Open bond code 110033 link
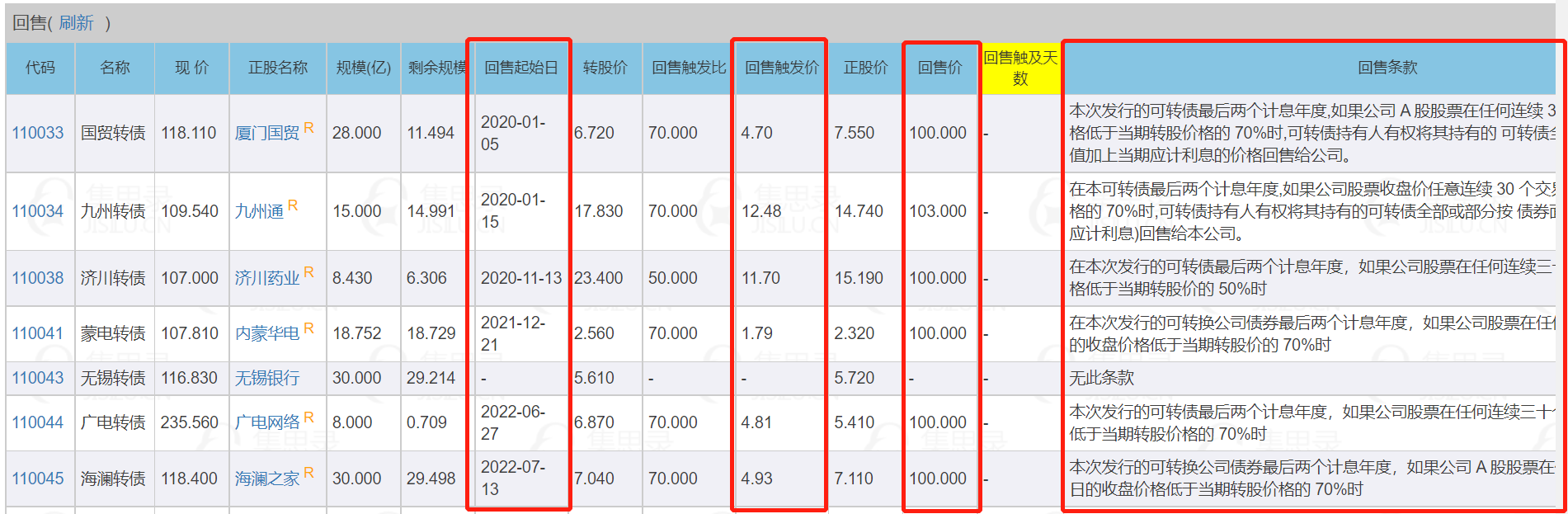1568x514 pixels. [x=37, y=133]
